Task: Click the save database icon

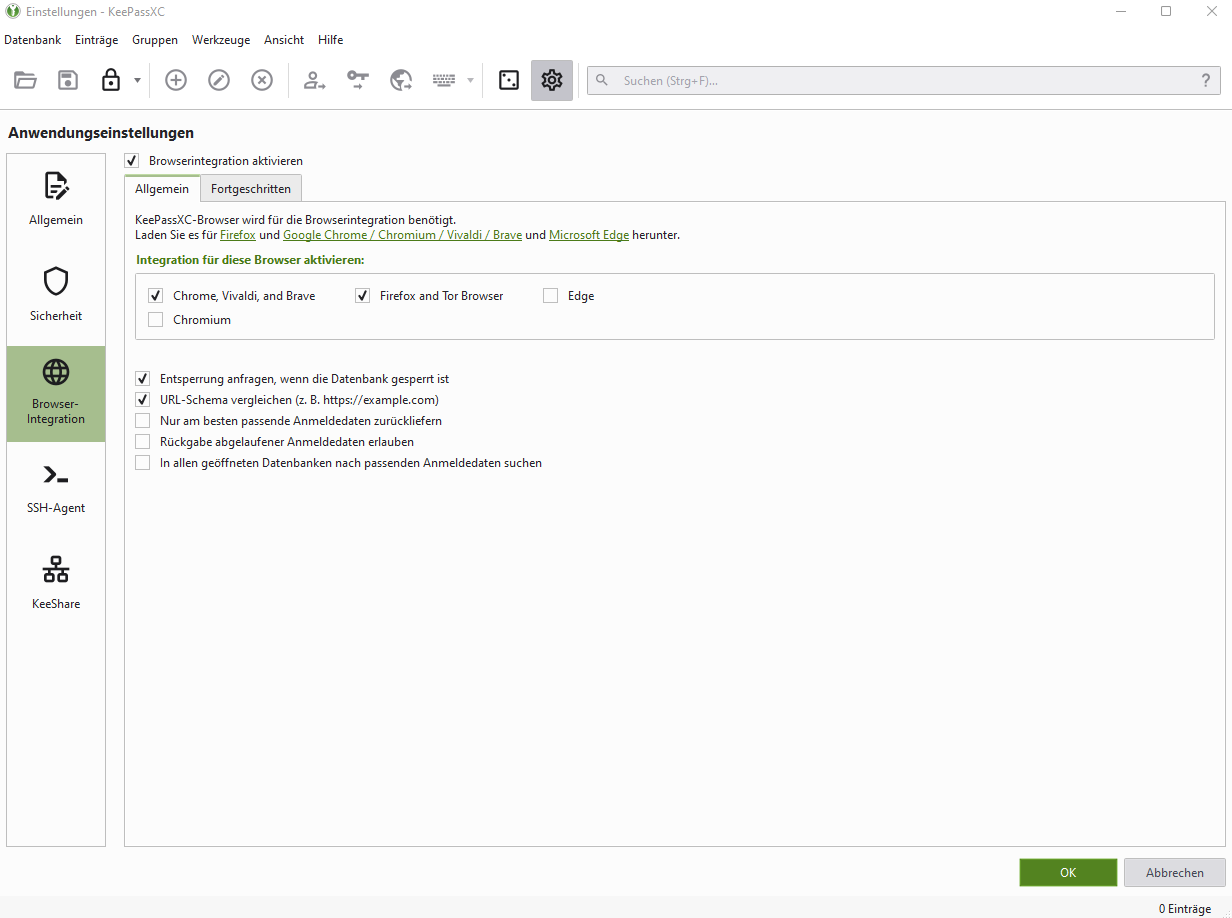Action: pyautogui.click(x=67, y=81)
